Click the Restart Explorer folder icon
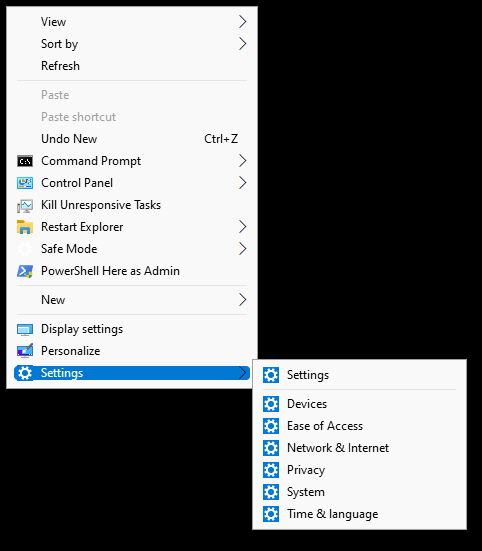 point(25,227)
